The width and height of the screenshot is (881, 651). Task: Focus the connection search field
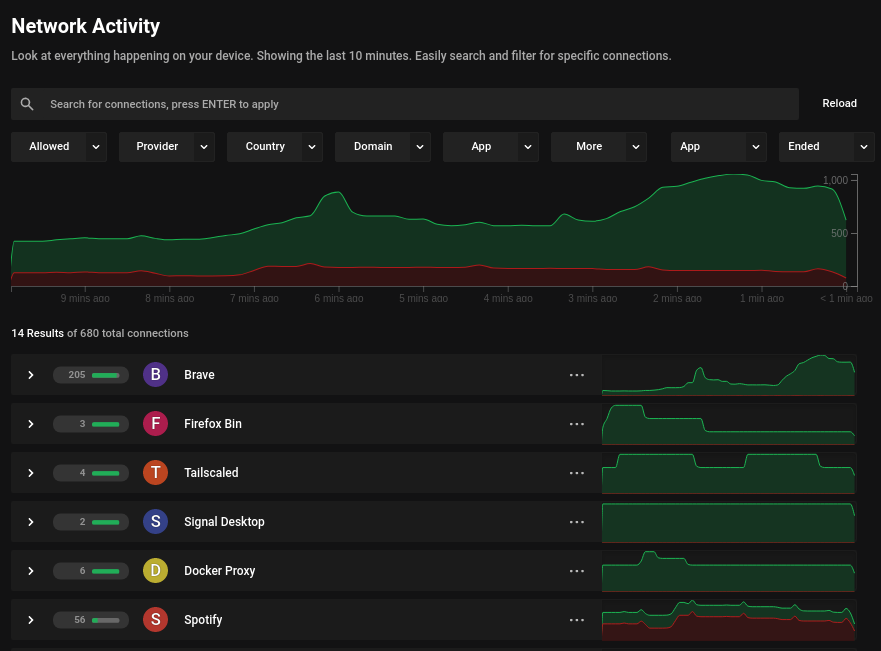[x=405, y=104]
